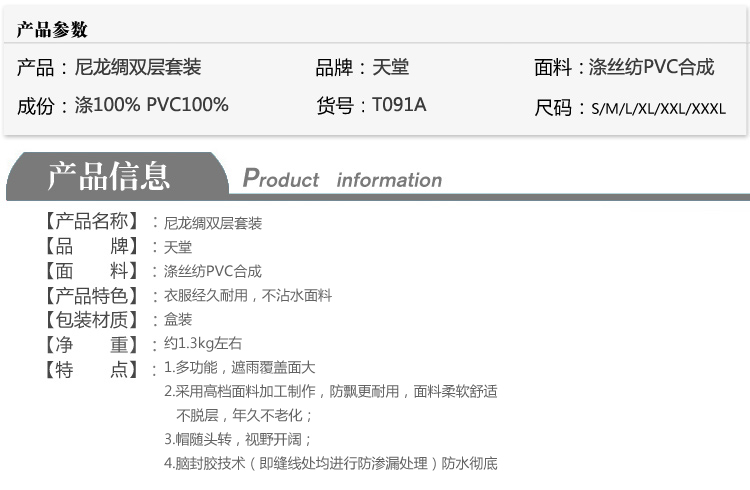The height and width of the screenshot is (490, 750).
Task: Click the 品牌：天堂 text in the parameters box
Action: [362, 68]
